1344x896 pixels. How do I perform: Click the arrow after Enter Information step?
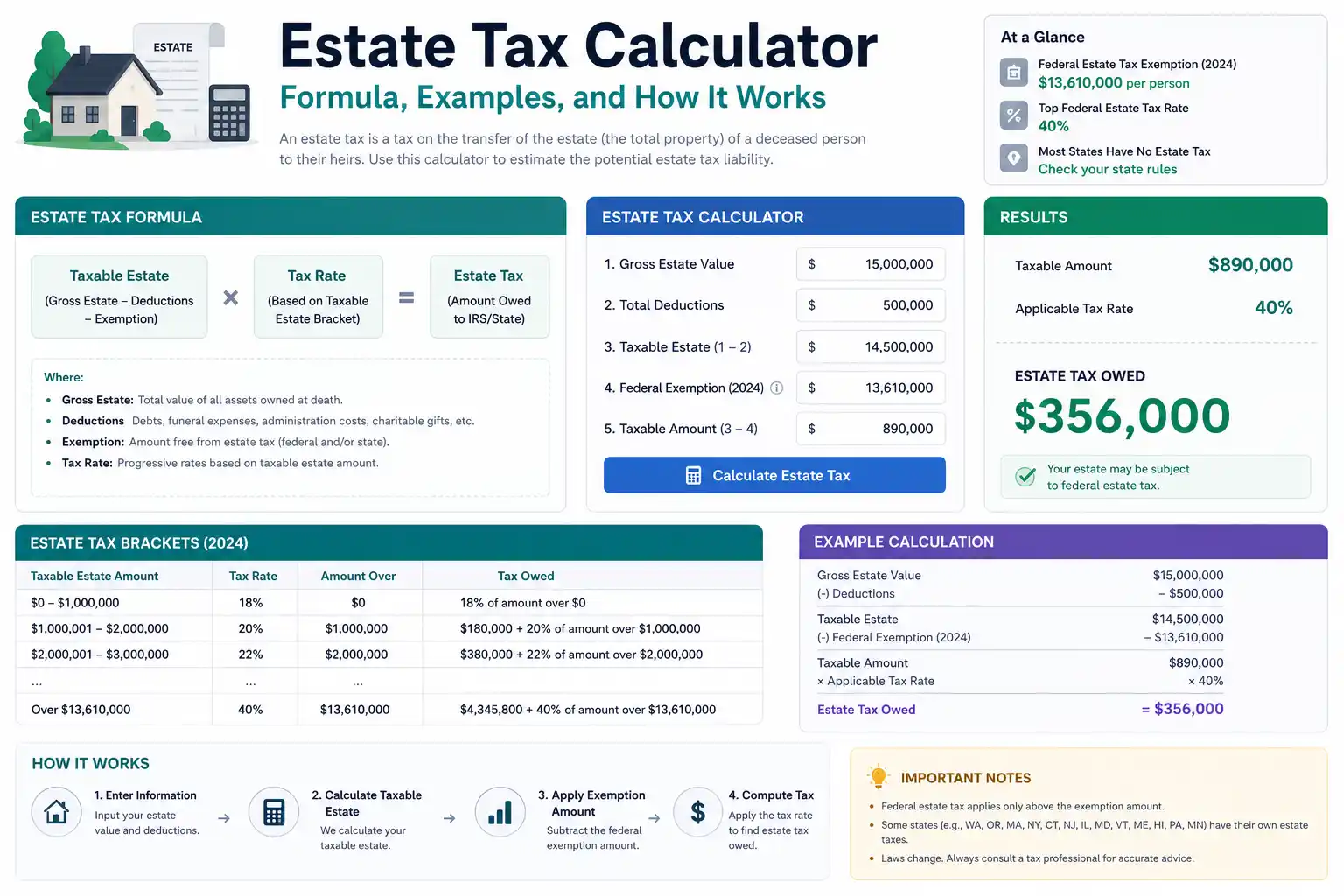click(224, 818)
